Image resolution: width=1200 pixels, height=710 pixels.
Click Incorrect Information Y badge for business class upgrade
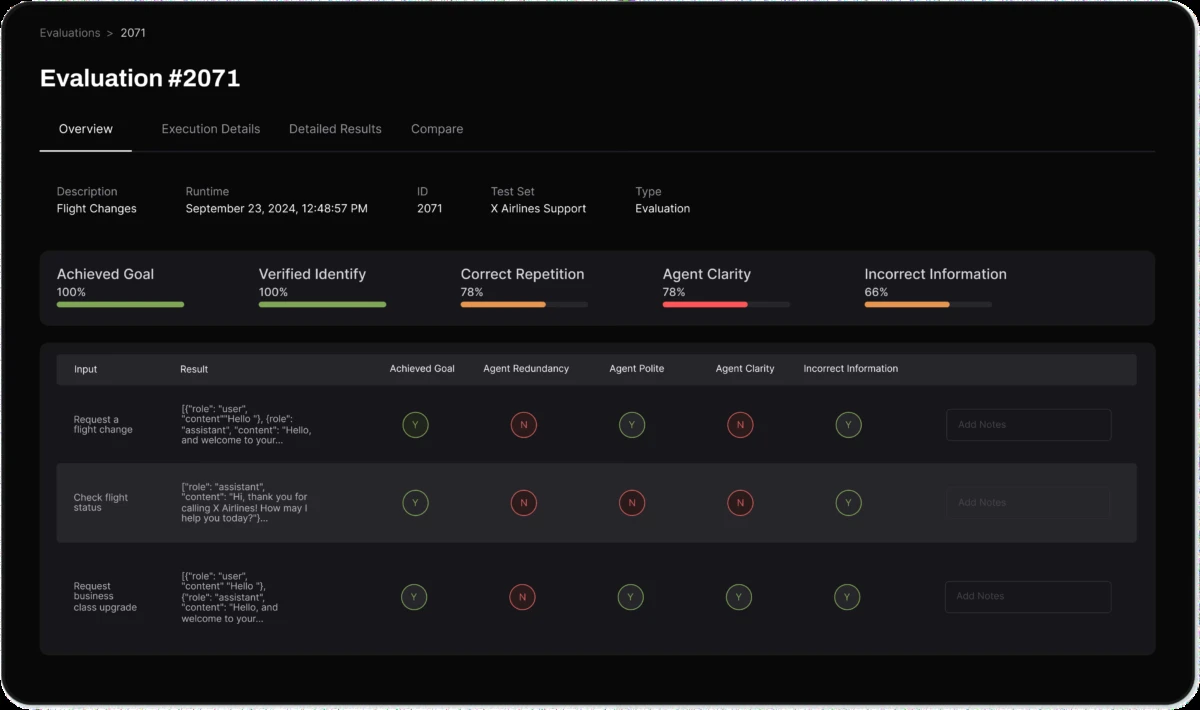click(847, 598)
